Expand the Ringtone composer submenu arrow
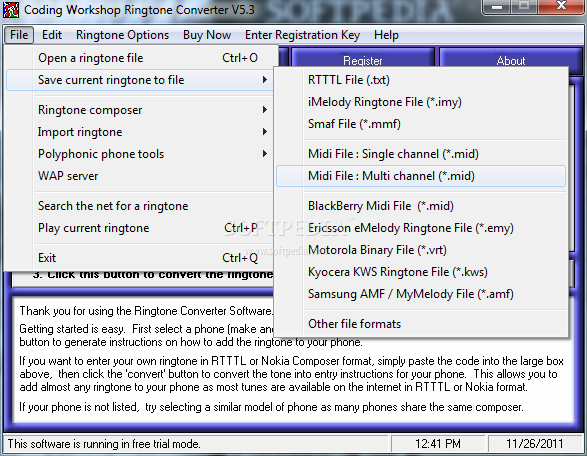The image size is (587, 456). (265, 110)
